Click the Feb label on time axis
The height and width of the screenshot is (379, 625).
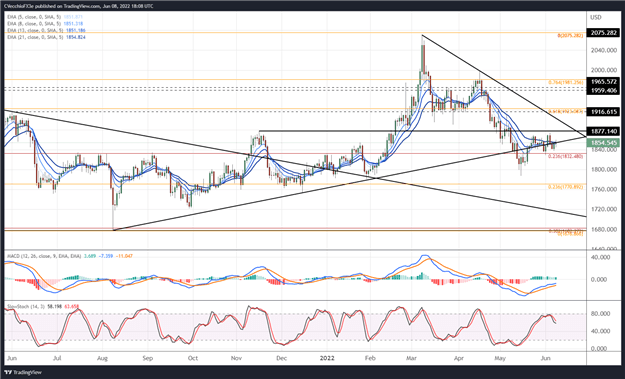(x=370, y=358)
